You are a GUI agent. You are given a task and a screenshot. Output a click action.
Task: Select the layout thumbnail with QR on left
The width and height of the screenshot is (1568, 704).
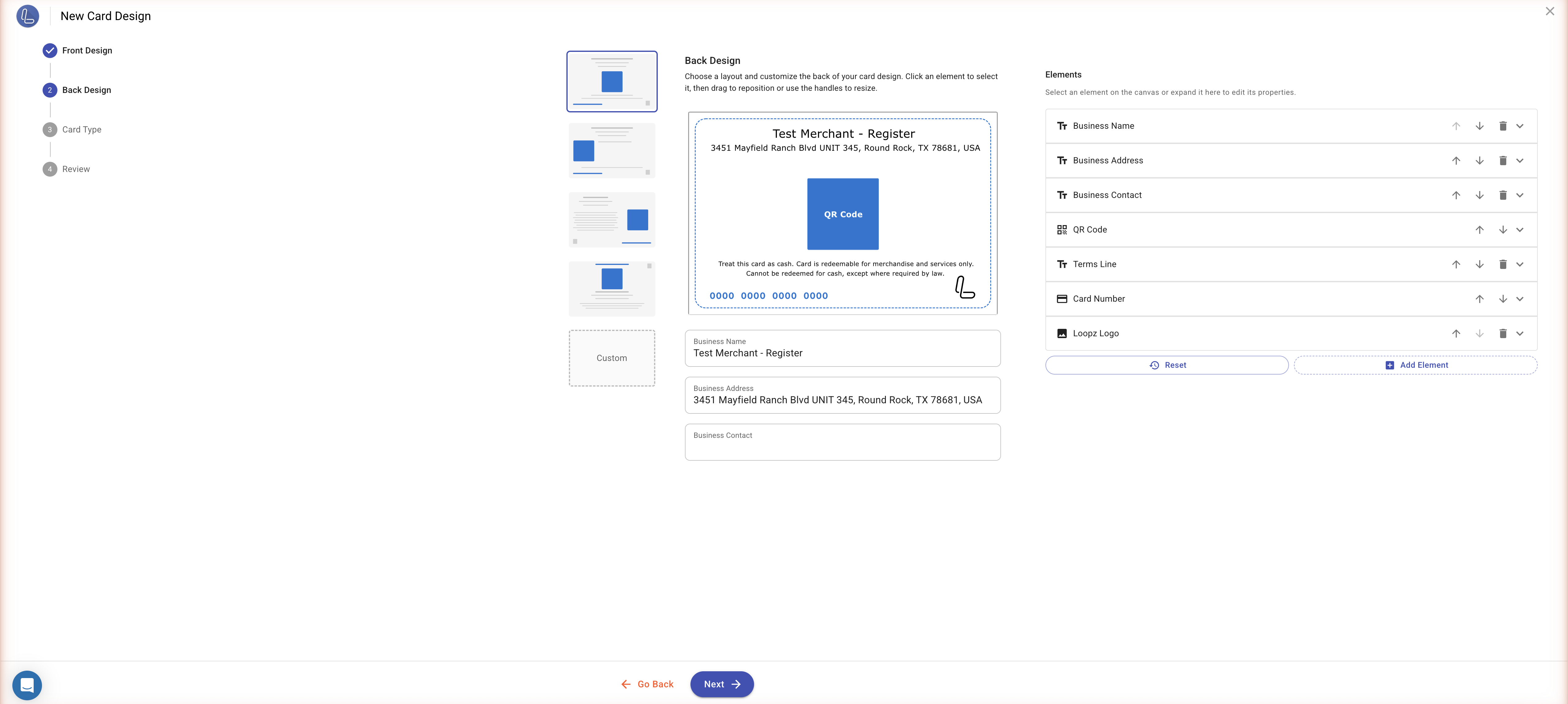tap(612, 150)
